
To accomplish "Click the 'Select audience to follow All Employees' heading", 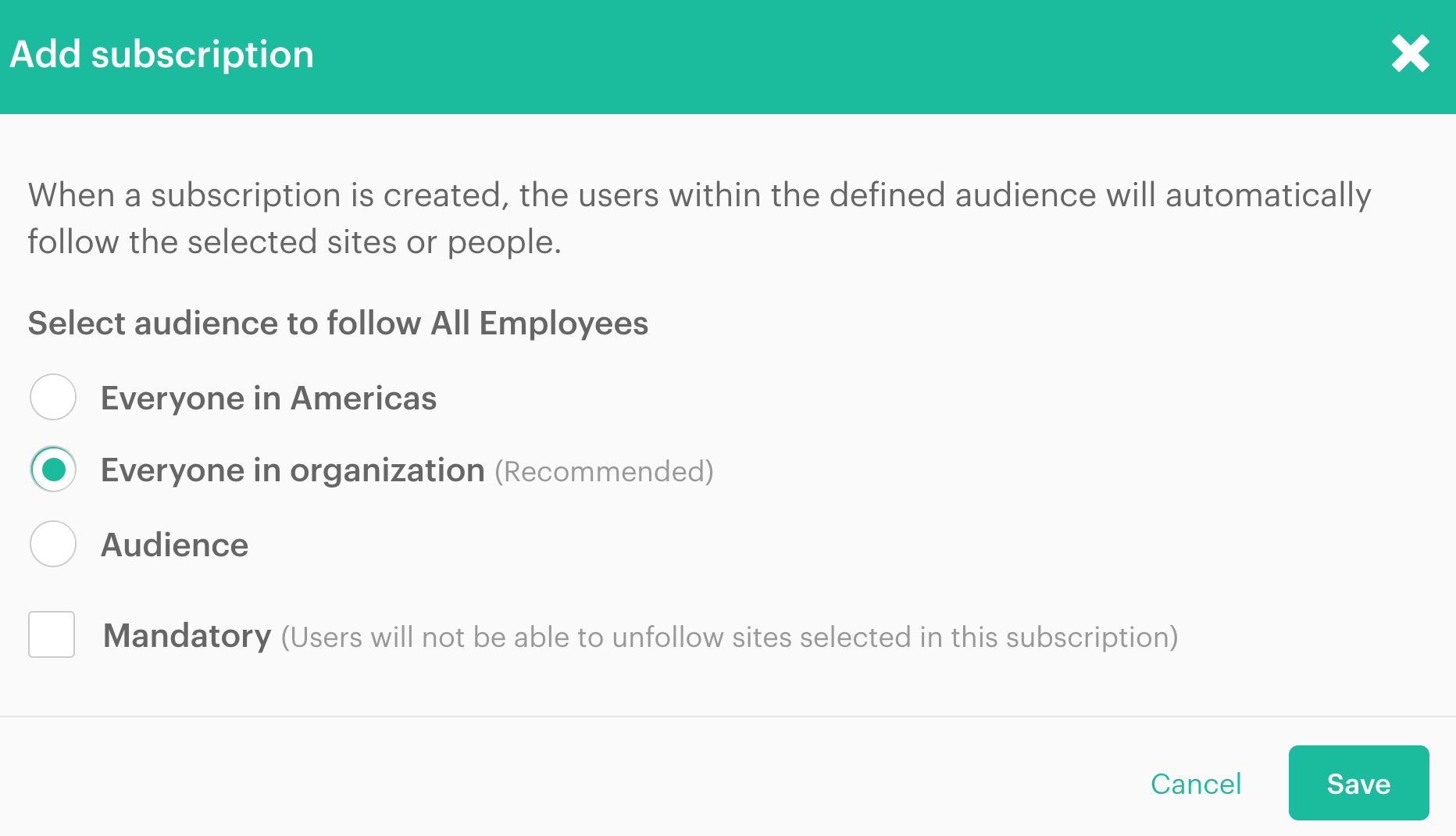I will [x=338, y=323].
